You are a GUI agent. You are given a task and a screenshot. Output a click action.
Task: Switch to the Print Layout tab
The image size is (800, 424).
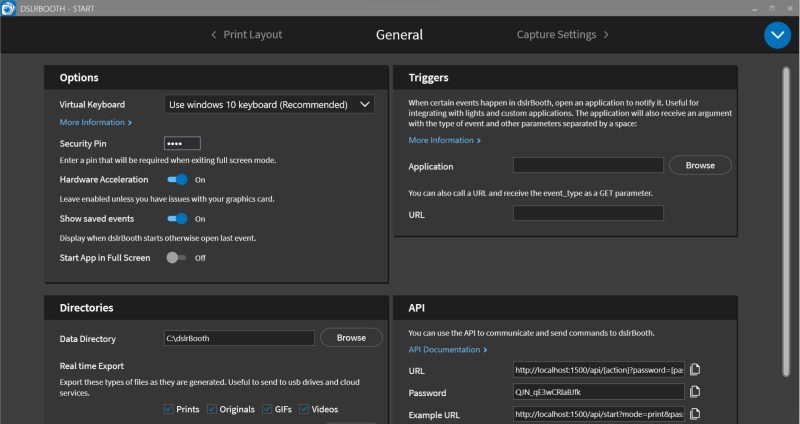click(x=253, y=35)
